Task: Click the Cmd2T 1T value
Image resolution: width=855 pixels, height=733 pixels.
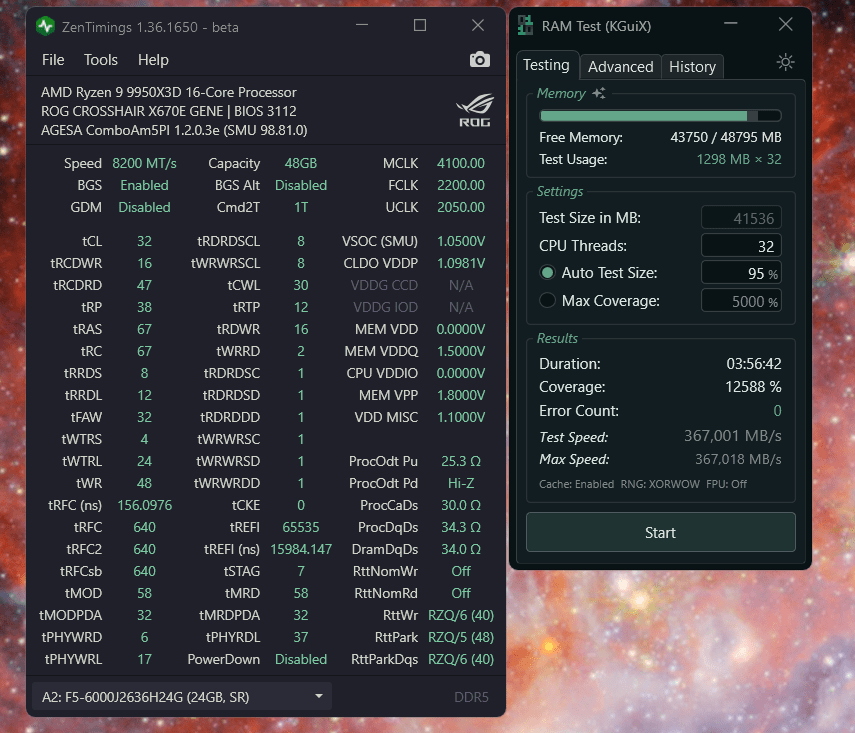Action: tap(300, 207)
